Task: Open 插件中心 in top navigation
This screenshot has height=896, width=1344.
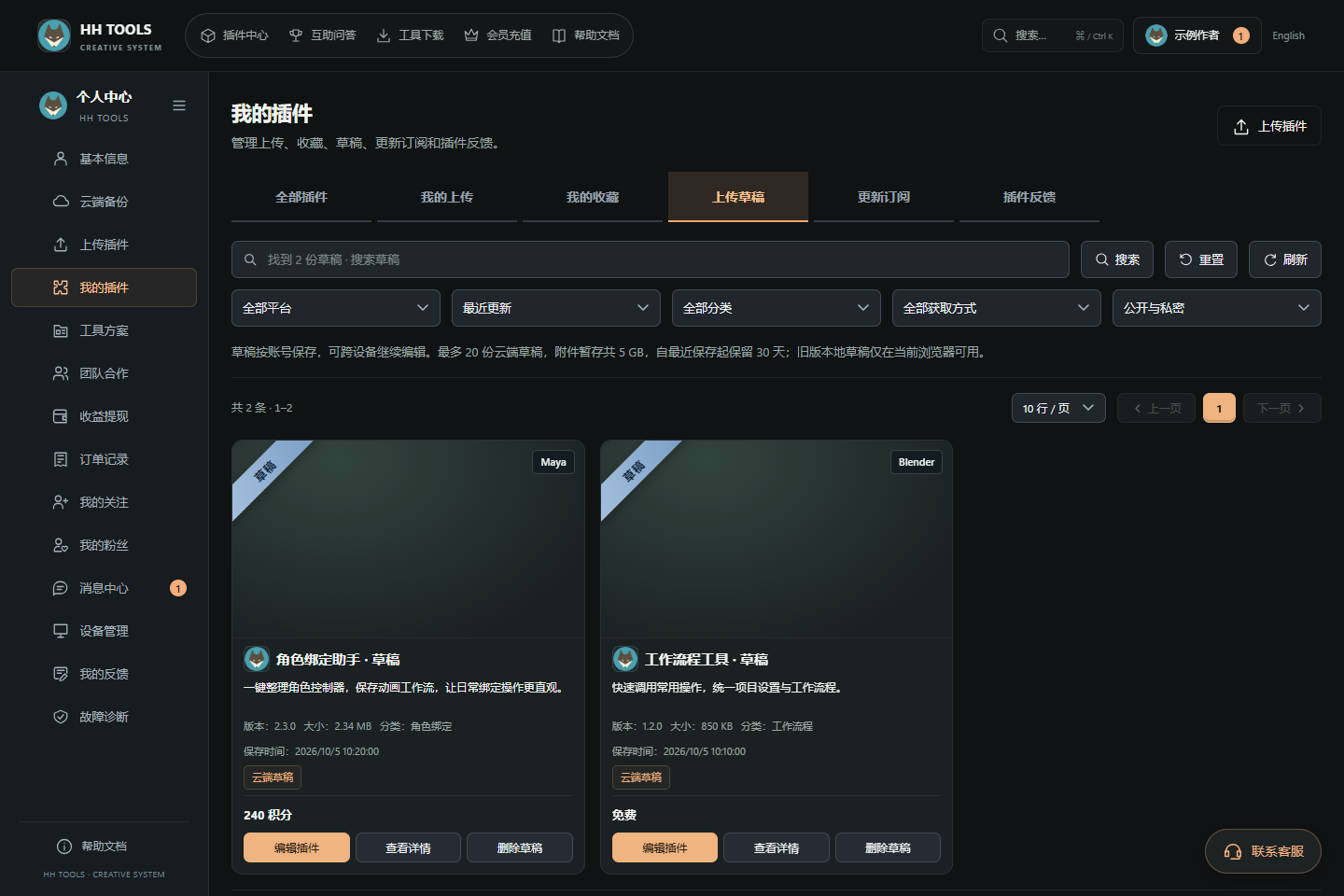Action: [234, 35]
